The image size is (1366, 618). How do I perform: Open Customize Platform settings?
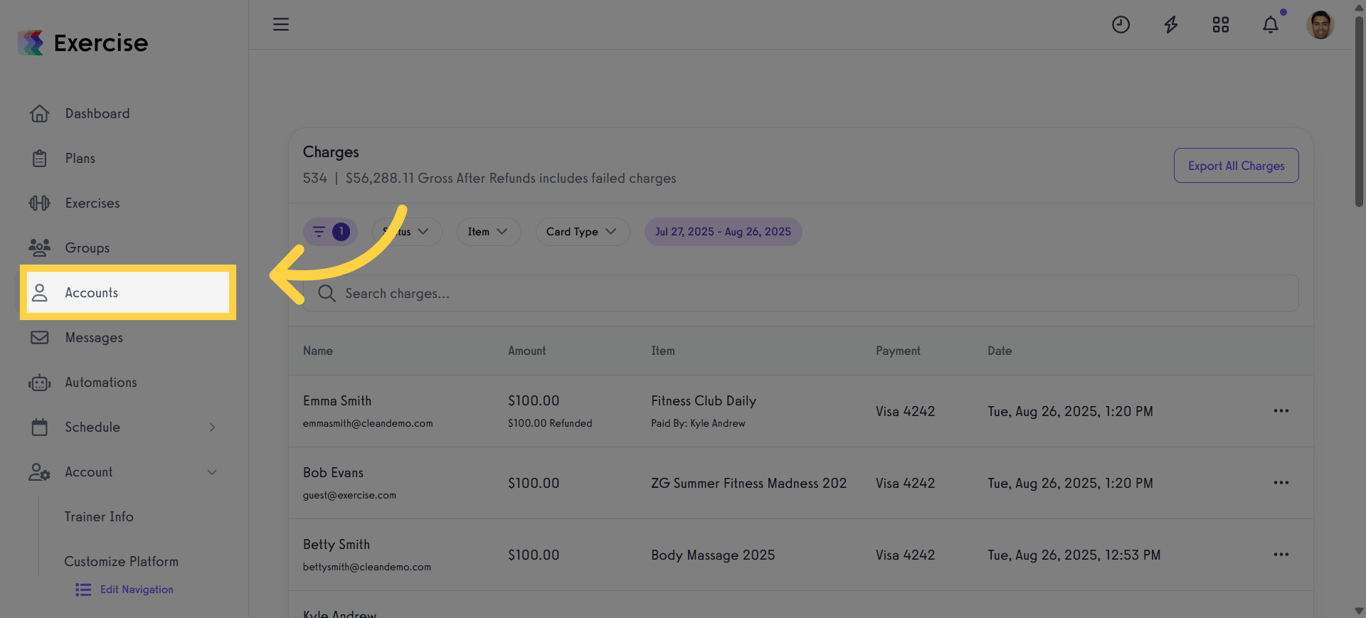(x=121, y=561)
